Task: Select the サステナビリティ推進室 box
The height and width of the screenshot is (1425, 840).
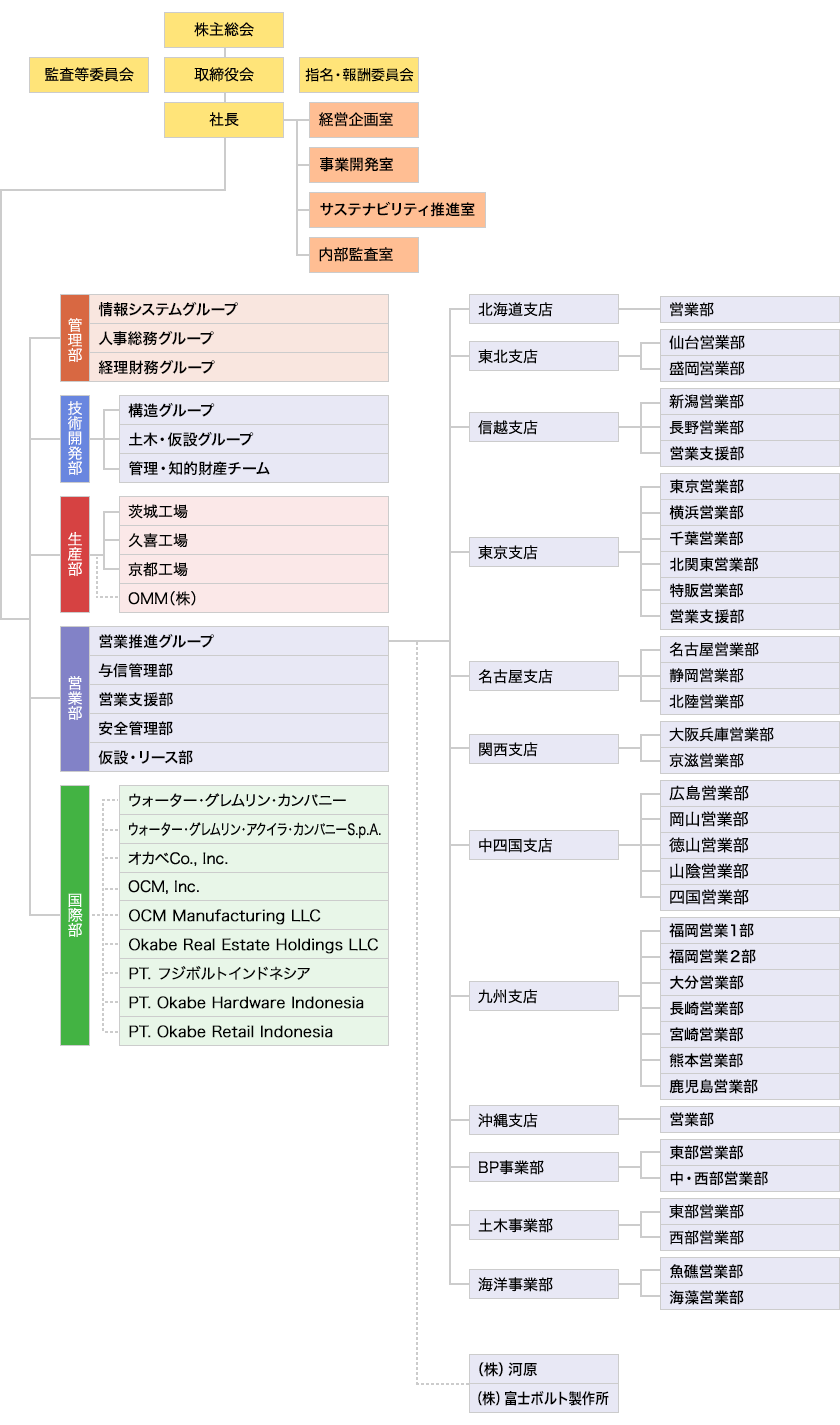Action: point(397,210)
